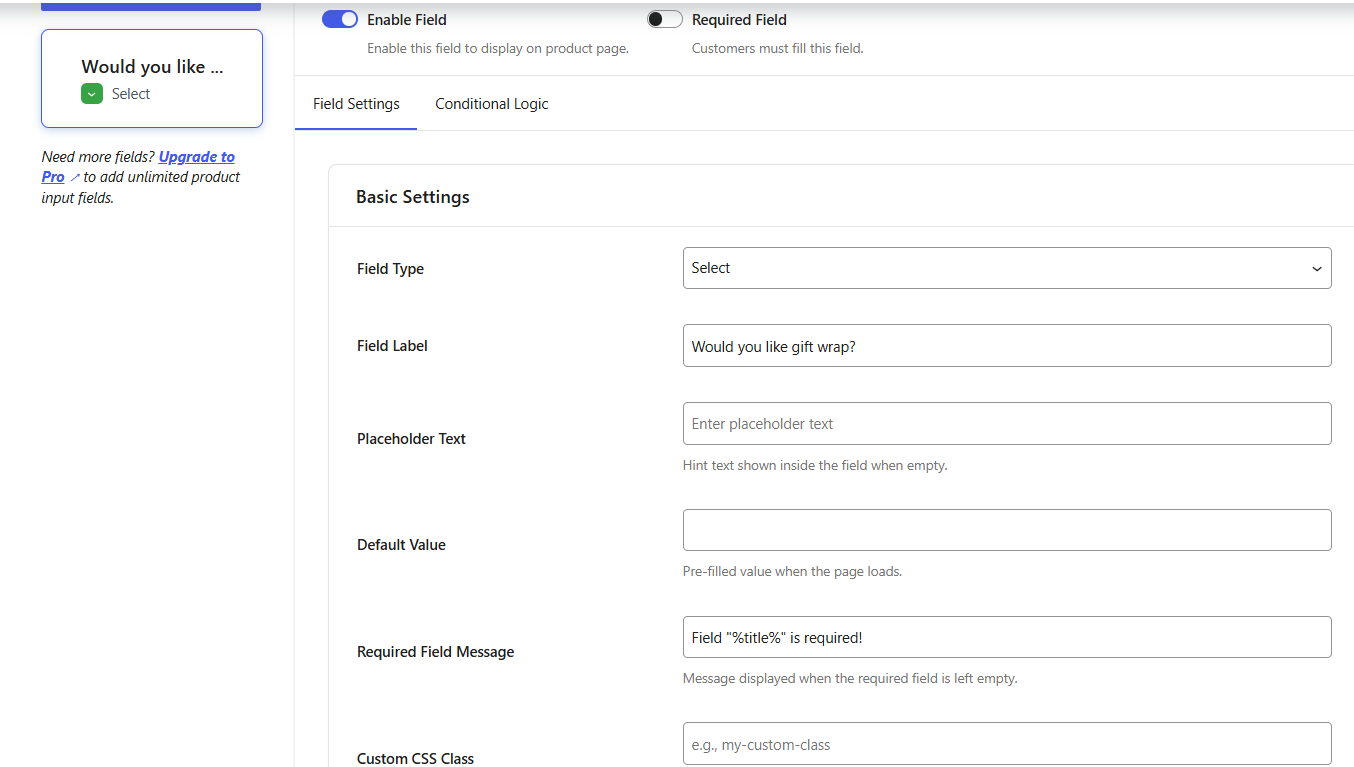The image size is (1354, 767).
Task: Click the Custom CSS Class input field
Action: coord(1007,744)
